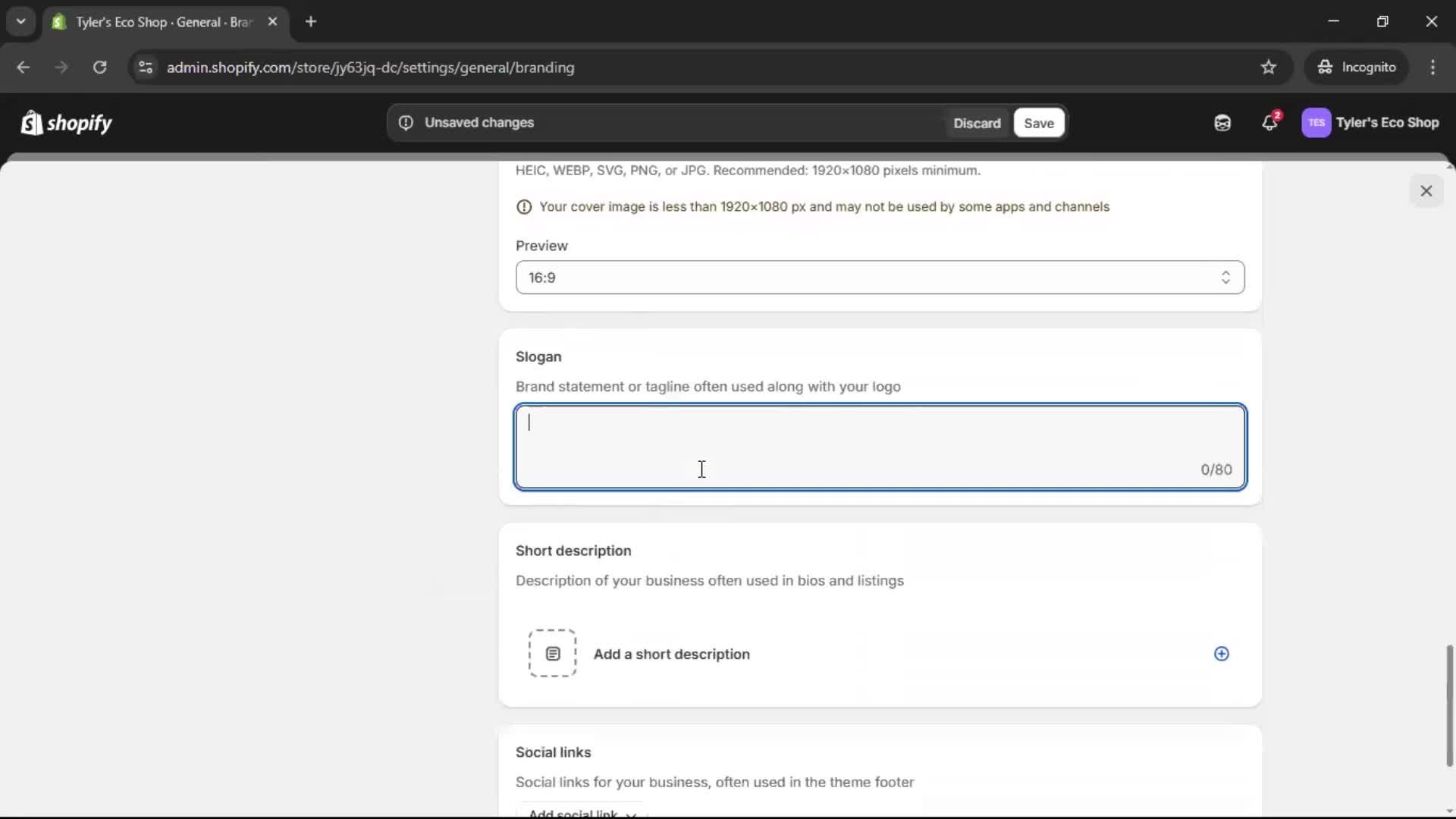Go back using the browser arrow

(24, 67)
